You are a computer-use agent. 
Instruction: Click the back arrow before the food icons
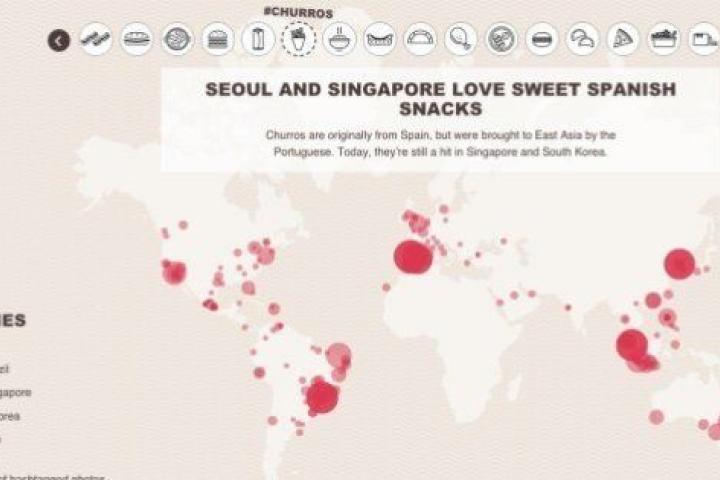click(x=59, y=40)
